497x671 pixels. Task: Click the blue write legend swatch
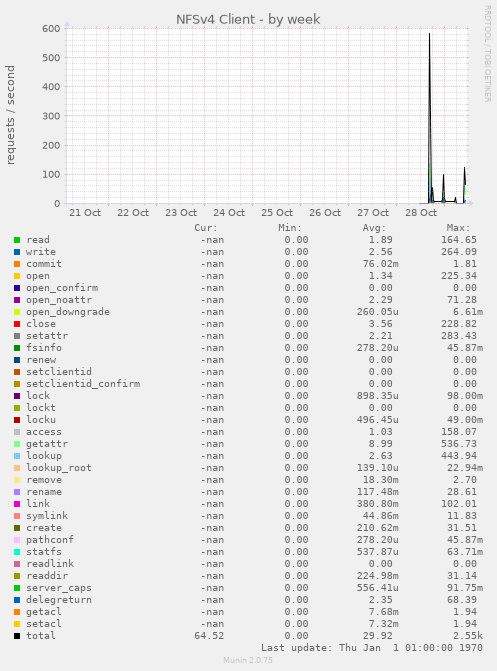(x=17, y=252)
